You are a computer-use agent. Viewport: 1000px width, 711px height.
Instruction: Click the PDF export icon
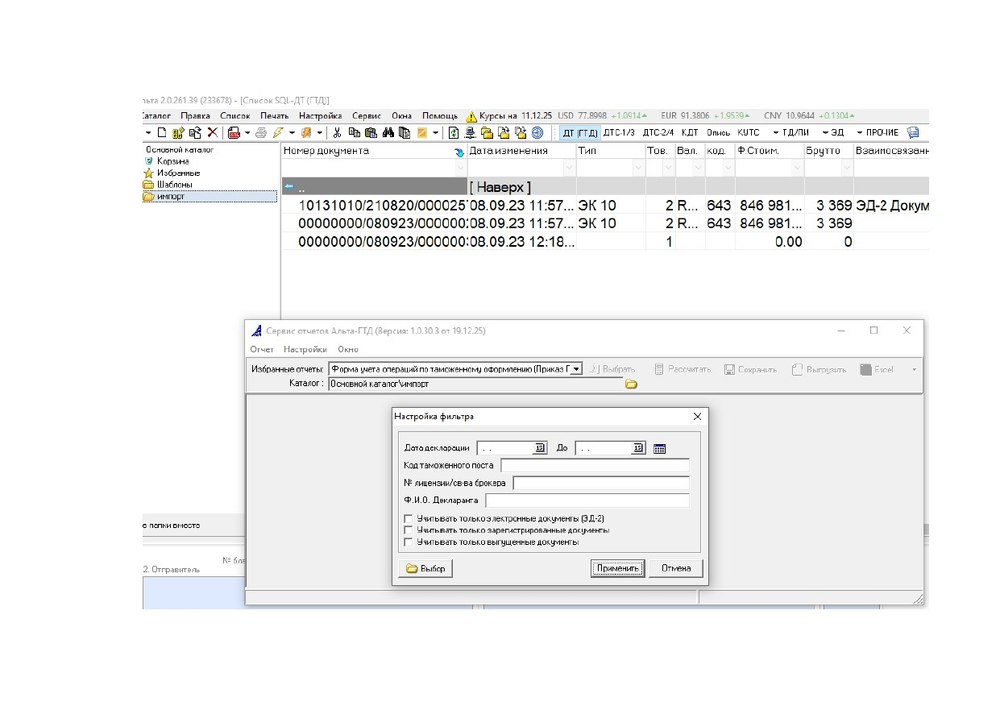(x=234, y=133)
